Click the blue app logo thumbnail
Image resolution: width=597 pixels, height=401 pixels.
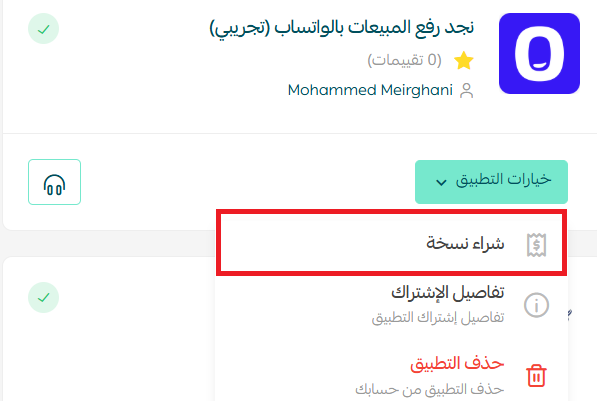click(x=540, y=53)
